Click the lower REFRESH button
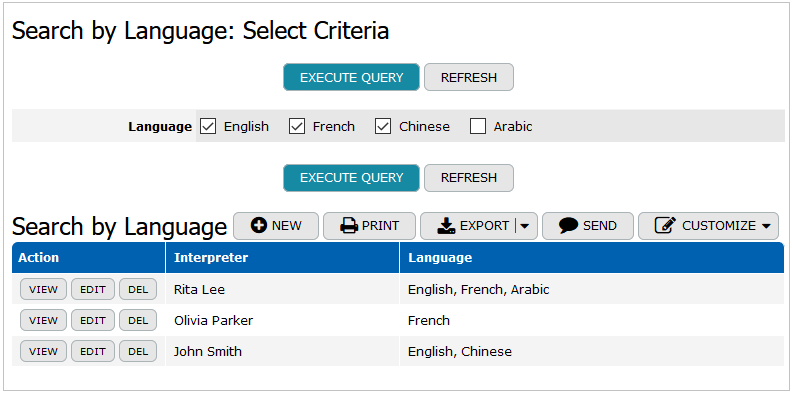 tap(469, 178)
